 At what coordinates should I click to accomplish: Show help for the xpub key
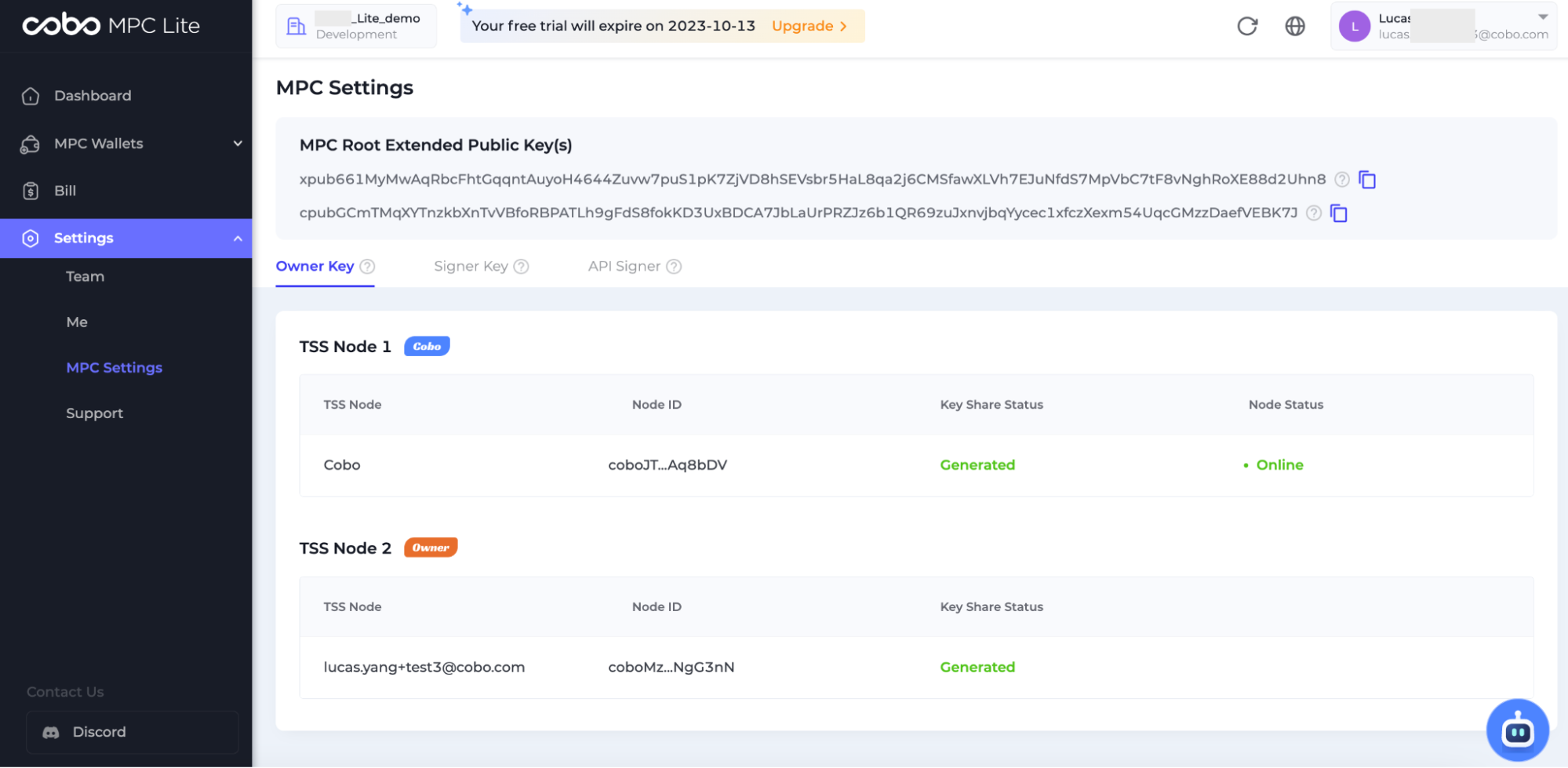[x=1342, y=180]
